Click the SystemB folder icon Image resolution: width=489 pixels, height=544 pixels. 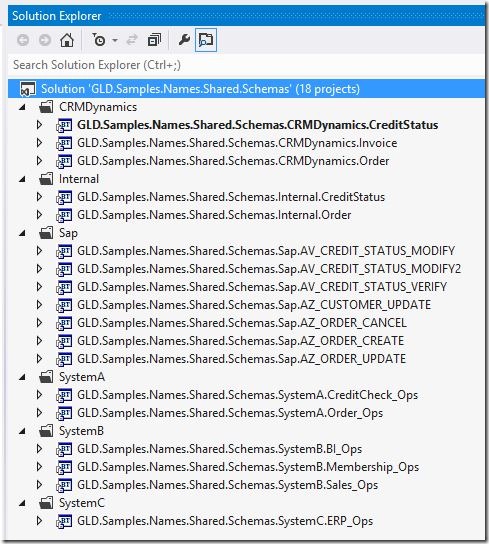[46, 431]
